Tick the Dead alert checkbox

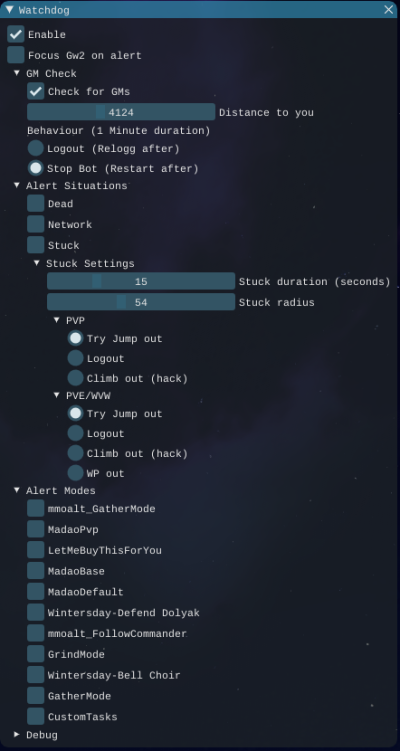click(x=35, y=204)
